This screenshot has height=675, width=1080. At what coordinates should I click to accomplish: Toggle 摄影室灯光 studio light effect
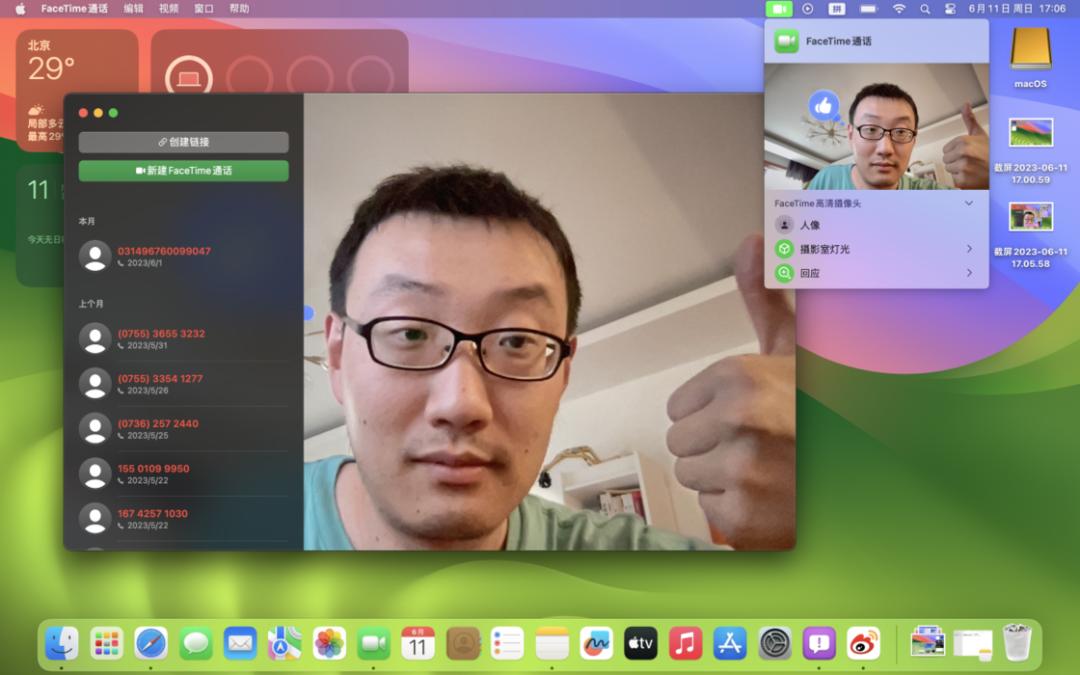coord(784,249)
